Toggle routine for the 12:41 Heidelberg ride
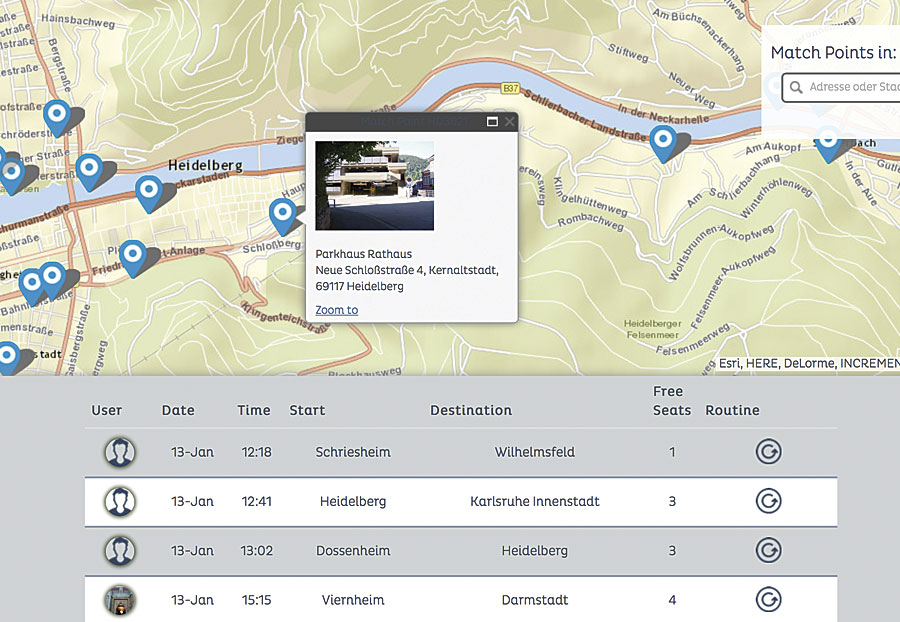 click(x=768, y=501)
